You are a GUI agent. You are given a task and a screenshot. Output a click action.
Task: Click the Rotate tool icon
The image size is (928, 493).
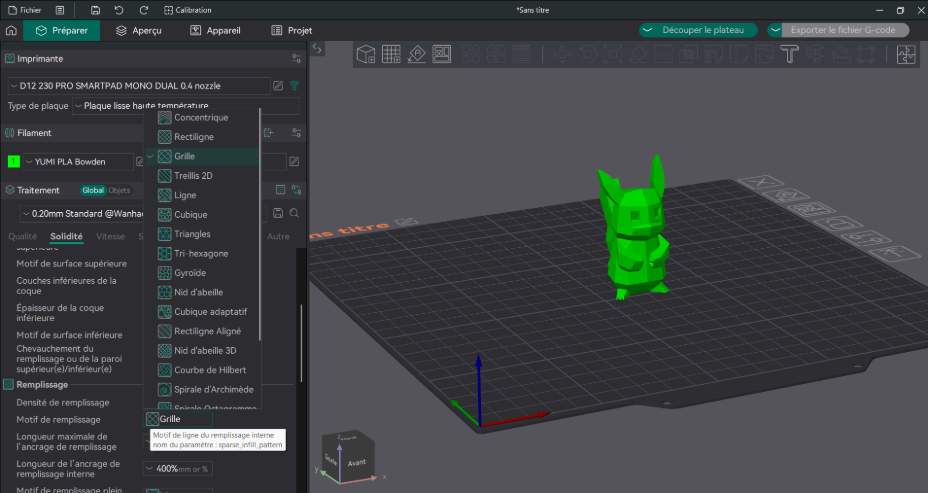coord(587,54)
